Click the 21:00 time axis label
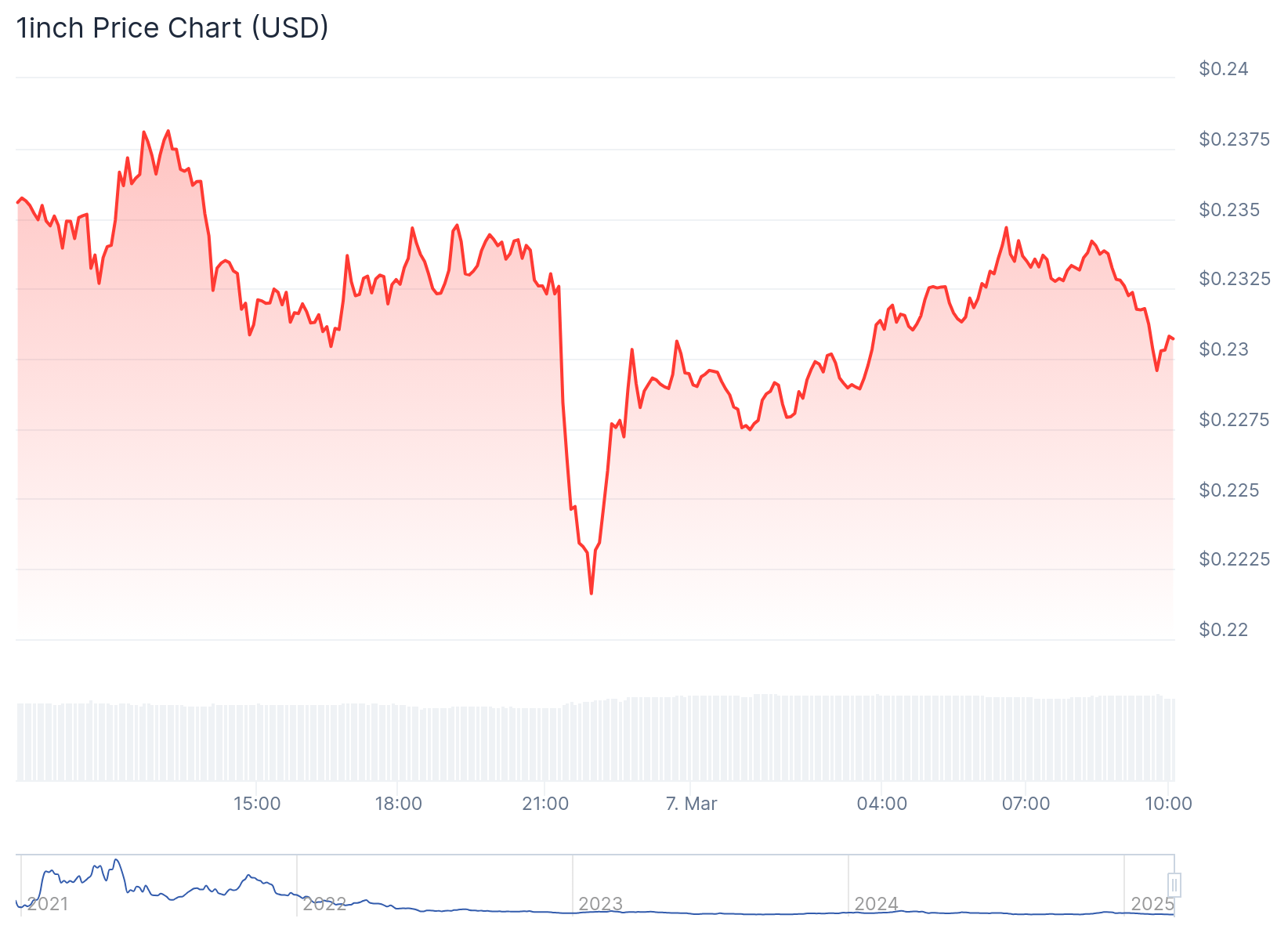1288x940 pixels. tap(545, 804)
